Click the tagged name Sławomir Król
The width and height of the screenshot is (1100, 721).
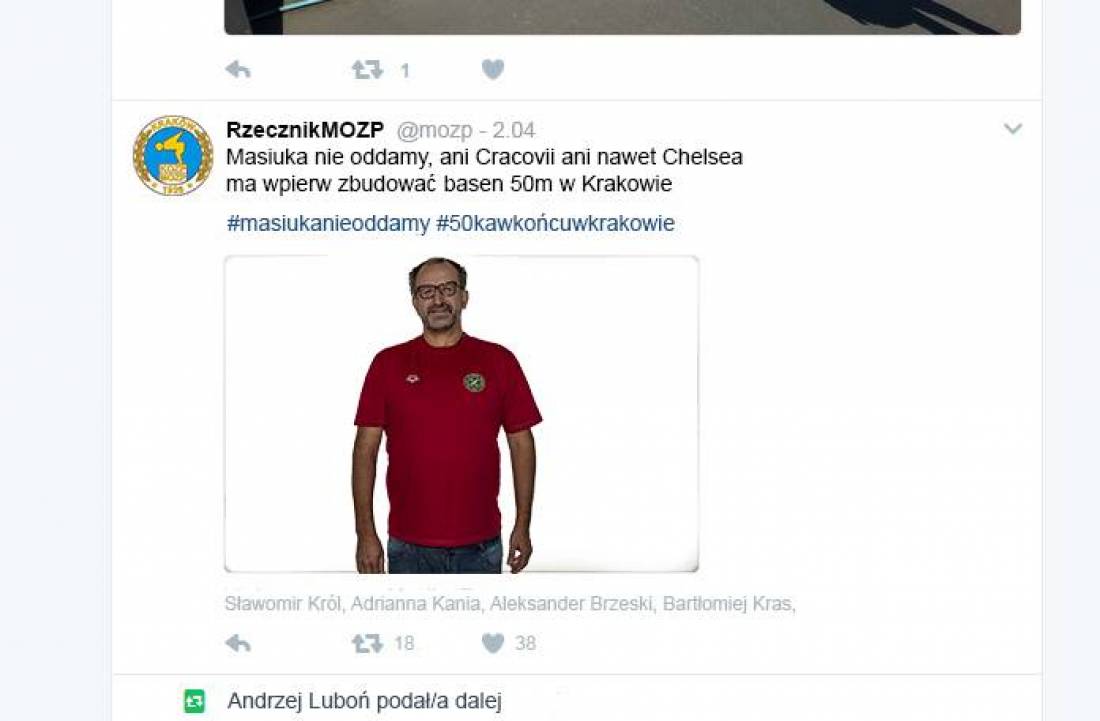point(282,604)
